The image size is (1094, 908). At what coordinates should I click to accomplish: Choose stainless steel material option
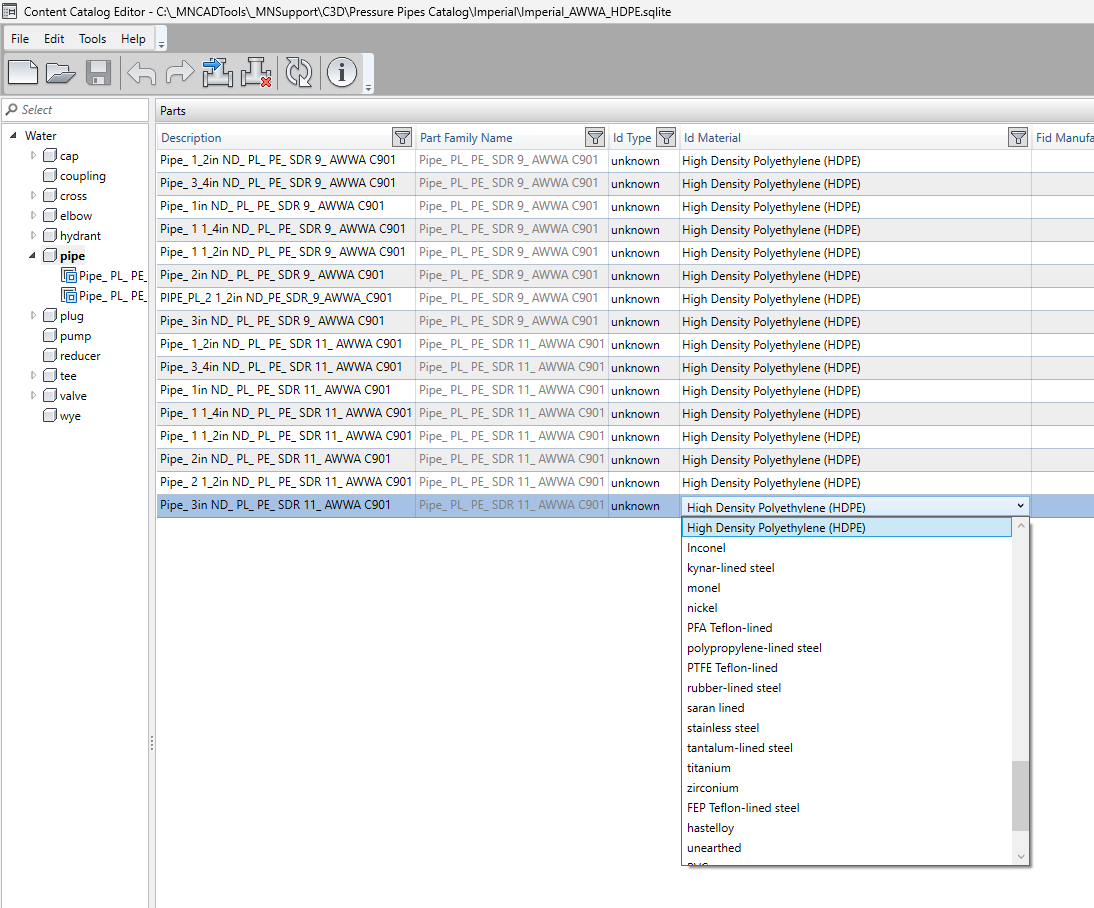point(846,728)
